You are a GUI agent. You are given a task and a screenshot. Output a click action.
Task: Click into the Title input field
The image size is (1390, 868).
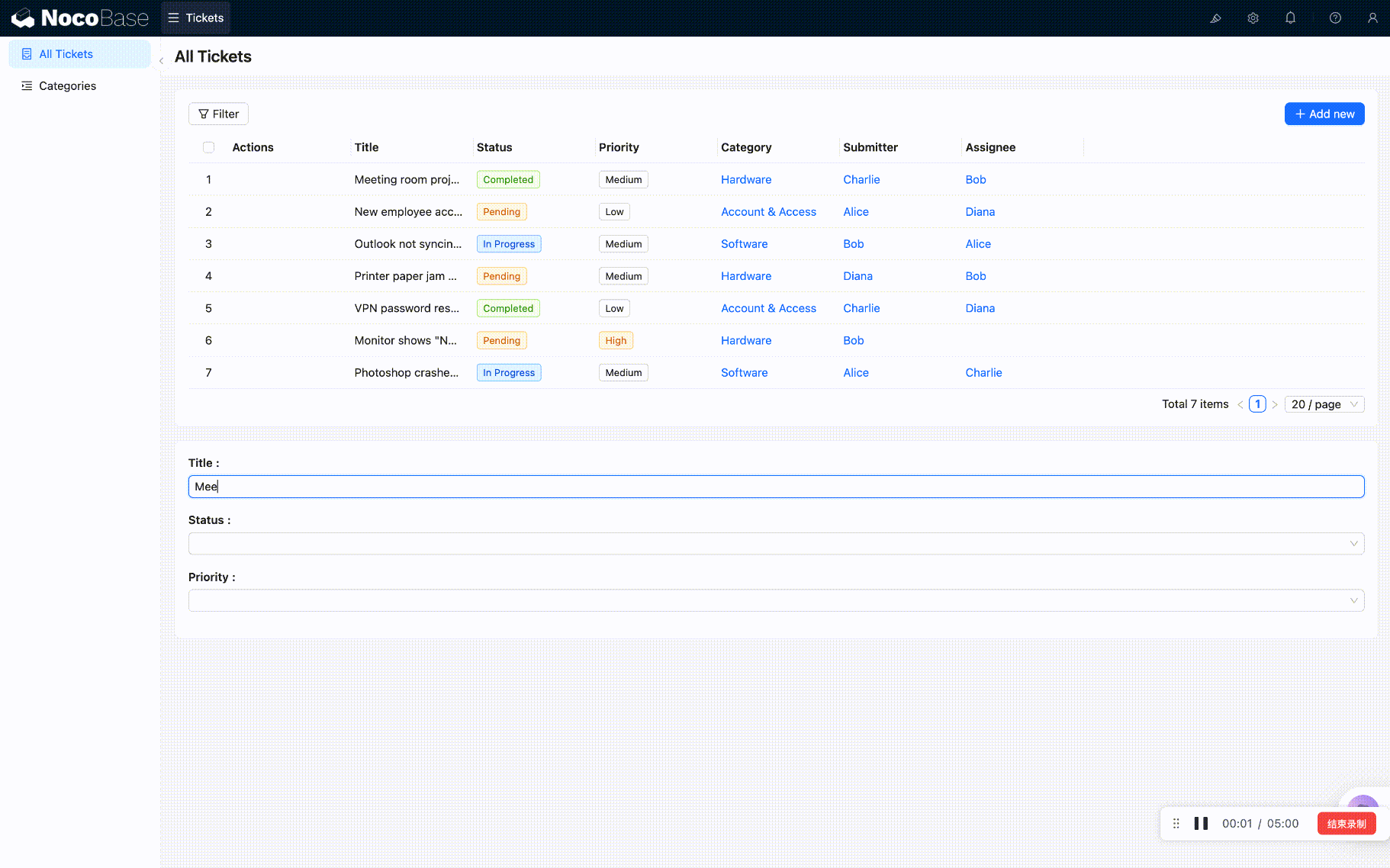click(x=776, y=487)
